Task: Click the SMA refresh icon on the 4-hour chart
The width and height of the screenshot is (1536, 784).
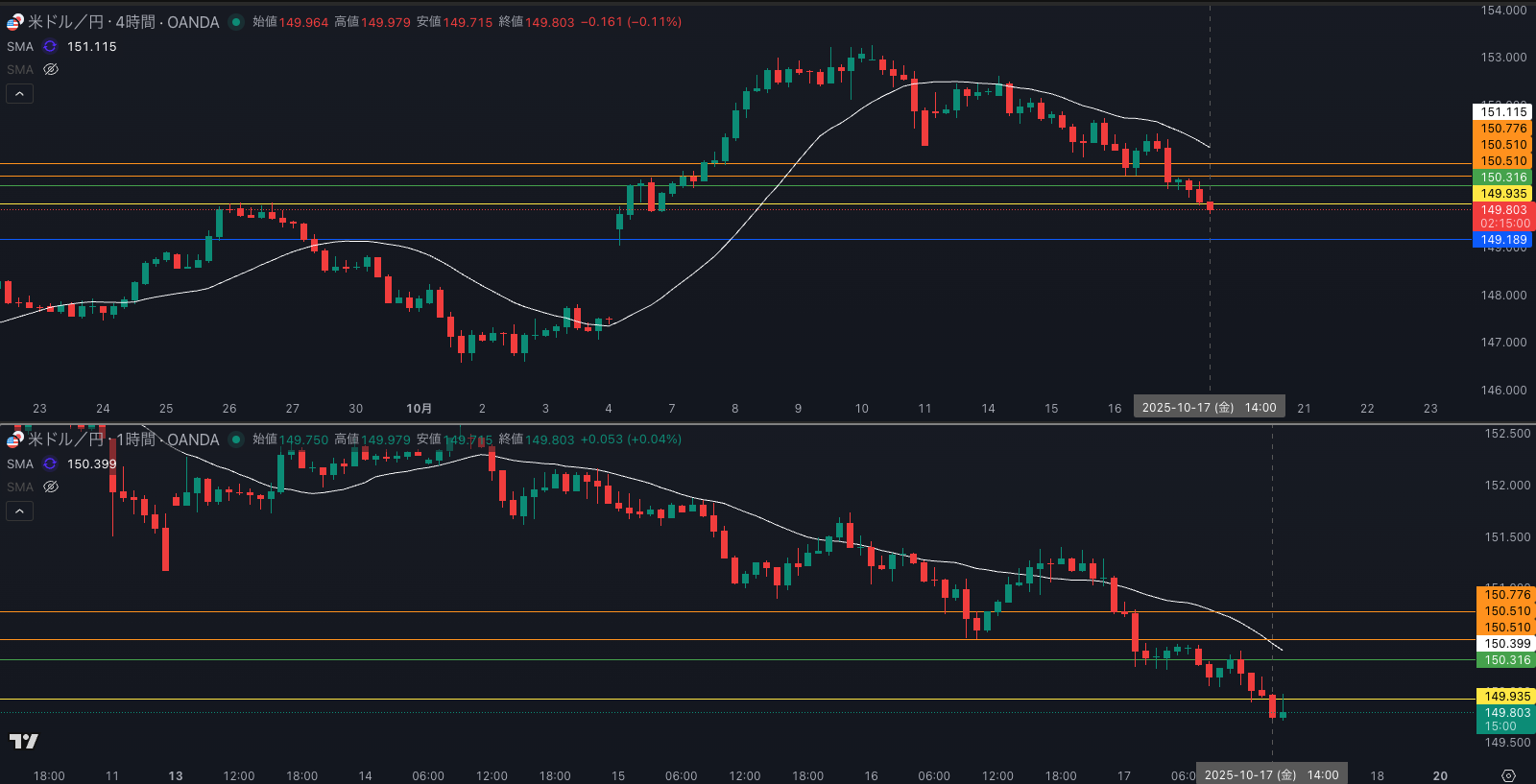Action: [x=50, y=46]
